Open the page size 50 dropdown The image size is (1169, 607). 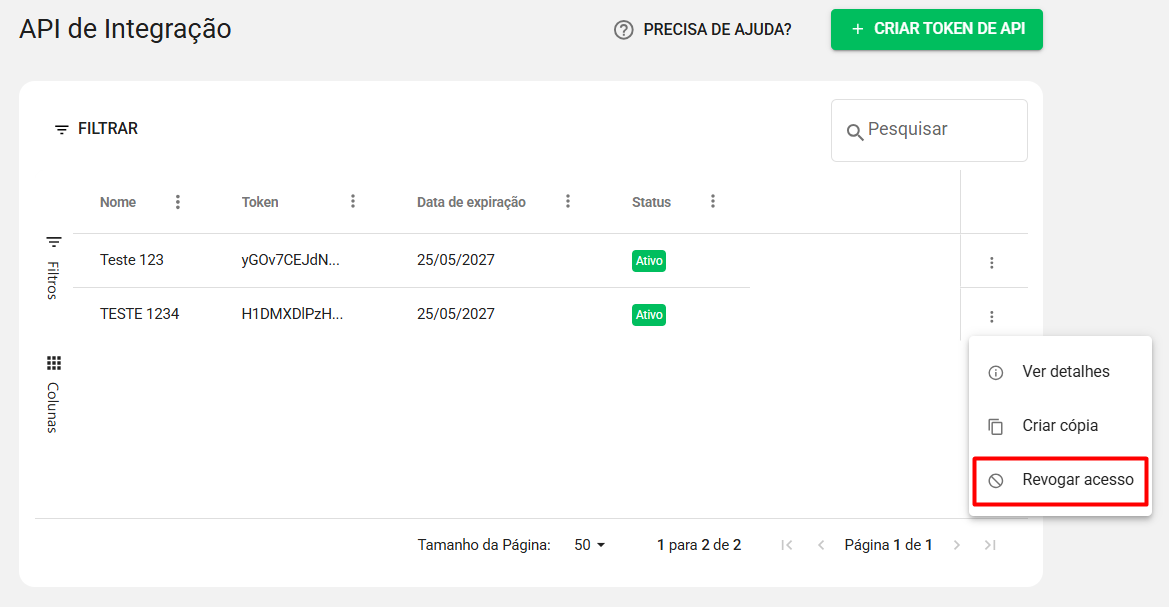pos(589,545)
